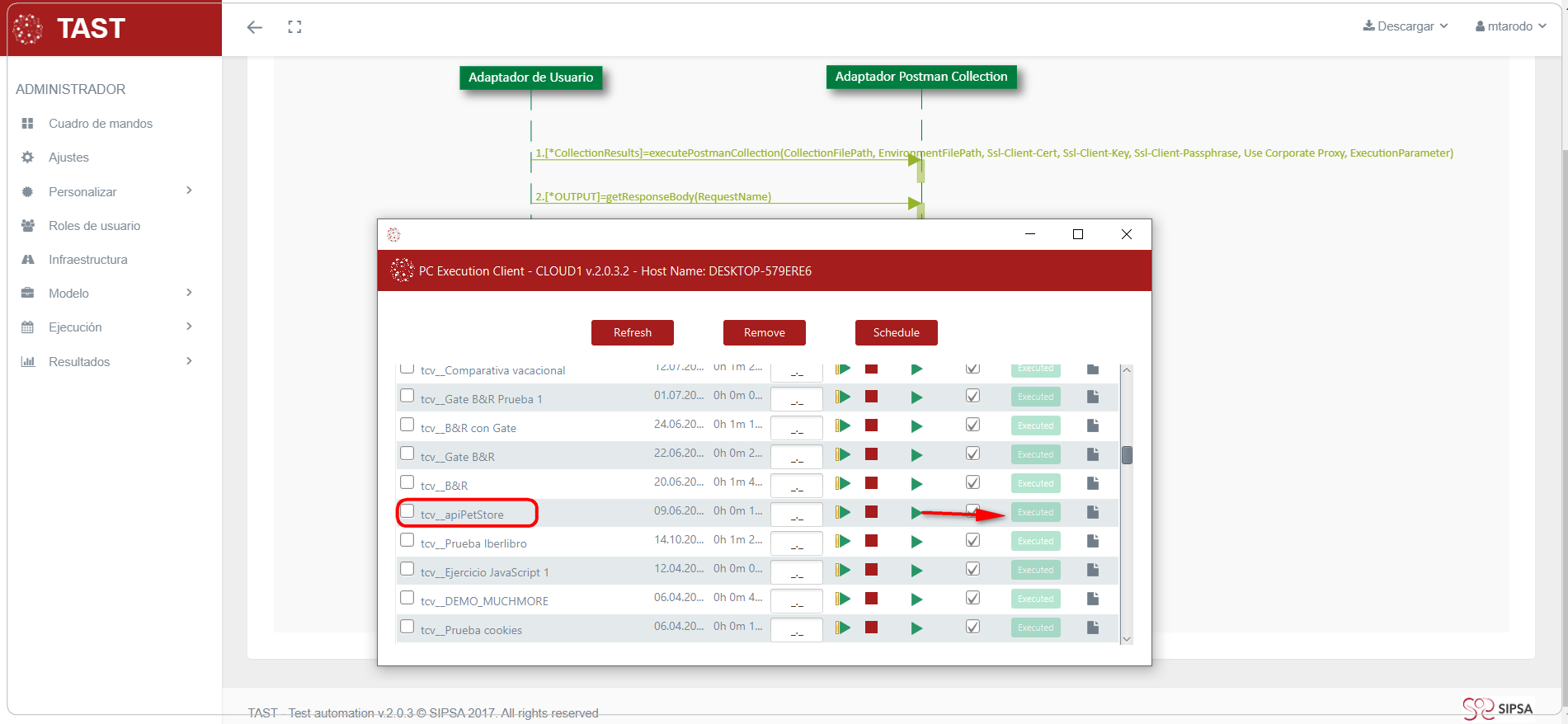Open document icon for tcv__DEMO_MUCHMORE row
This screenshot has width=1568, height=724.
[1093, 599]
